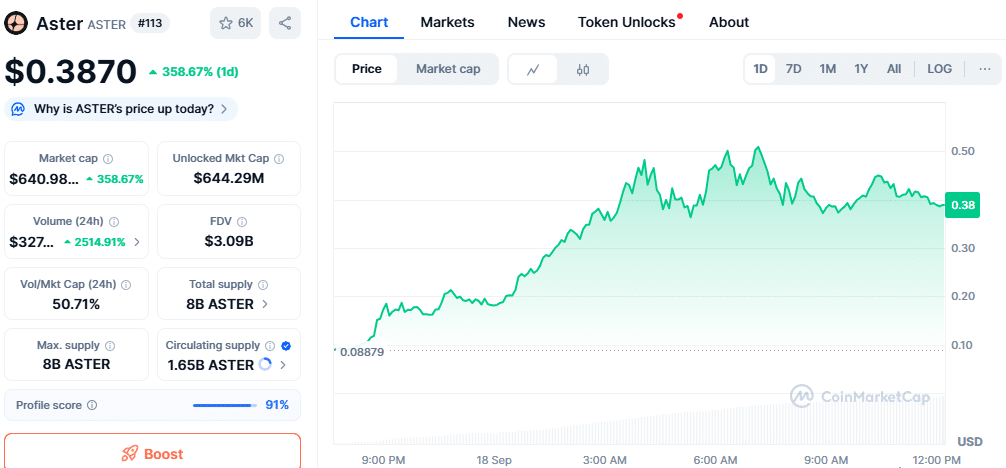This screenshot has height=468, width=1006.
Task: Click the volume bars below chart
Action: click(x=638, y=420)
